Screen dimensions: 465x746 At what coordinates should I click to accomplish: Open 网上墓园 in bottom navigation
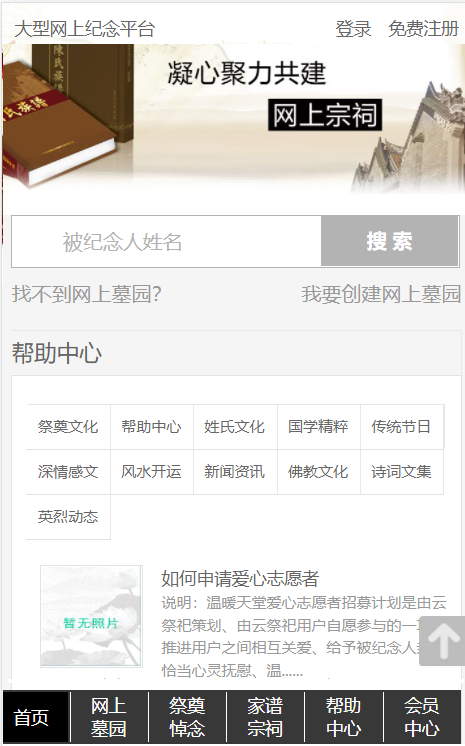pyautogui.click(x=109, y=717)
